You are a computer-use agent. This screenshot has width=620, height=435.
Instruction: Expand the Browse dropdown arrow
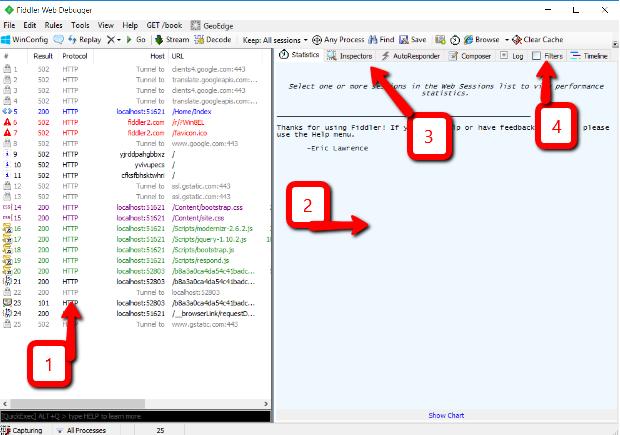[507, 40]
